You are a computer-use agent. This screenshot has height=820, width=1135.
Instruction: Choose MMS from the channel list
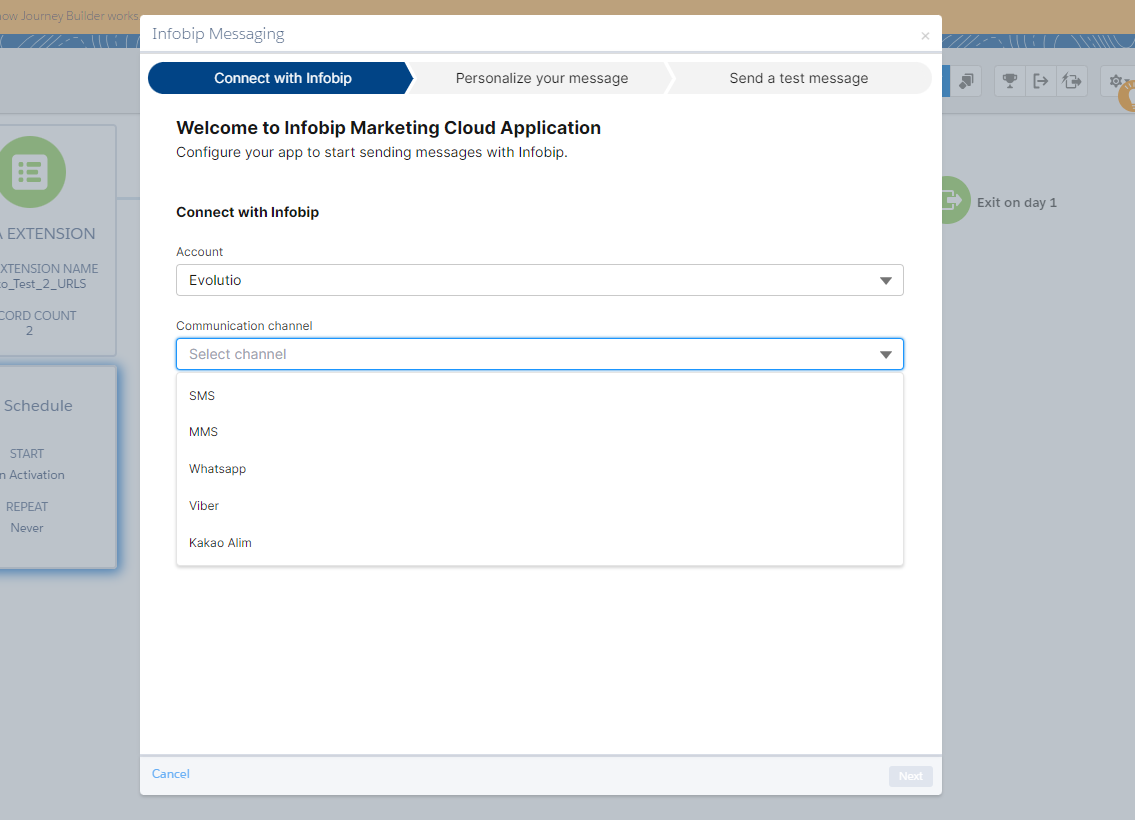539,432
